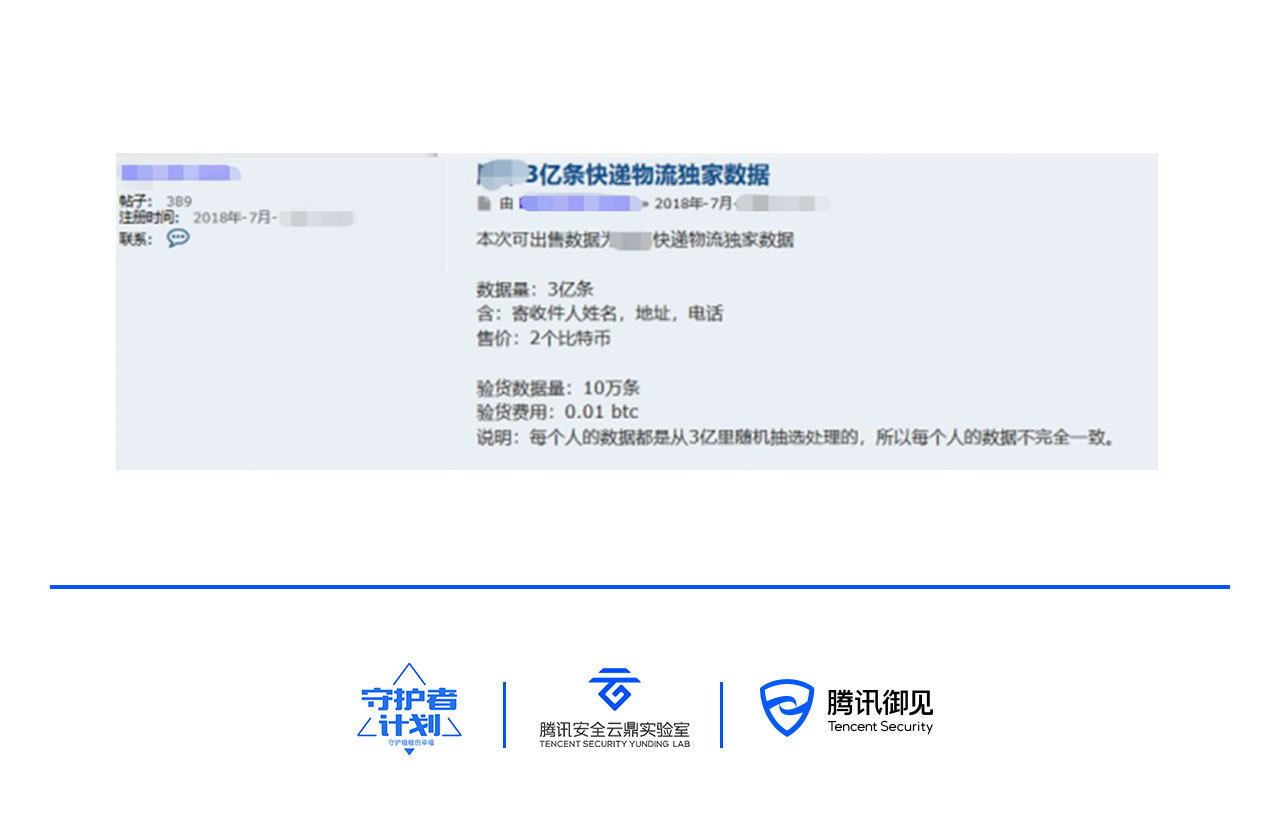
Task: Click the small document icon before 由
Action: click(484, 204)
